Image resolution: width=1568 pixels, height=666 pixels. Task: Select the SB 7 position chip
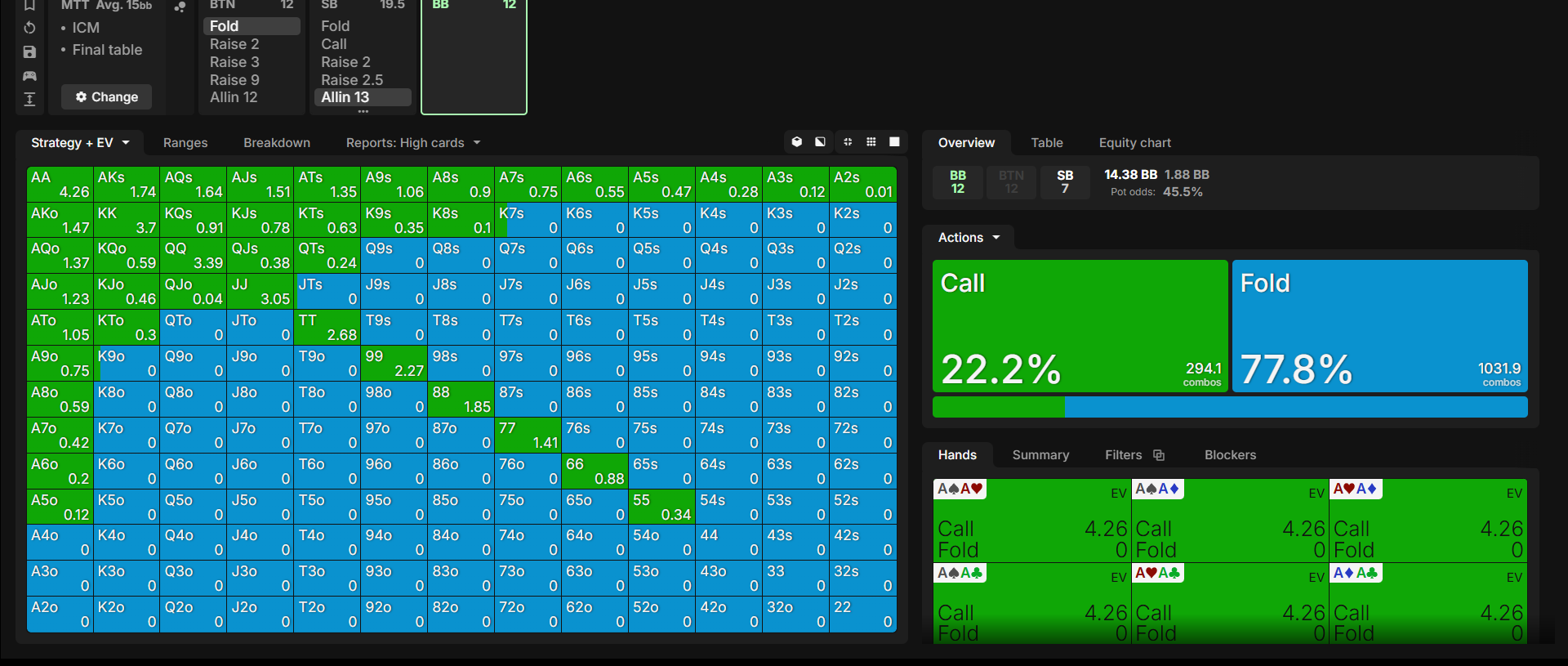click(x=1065, y=182)
